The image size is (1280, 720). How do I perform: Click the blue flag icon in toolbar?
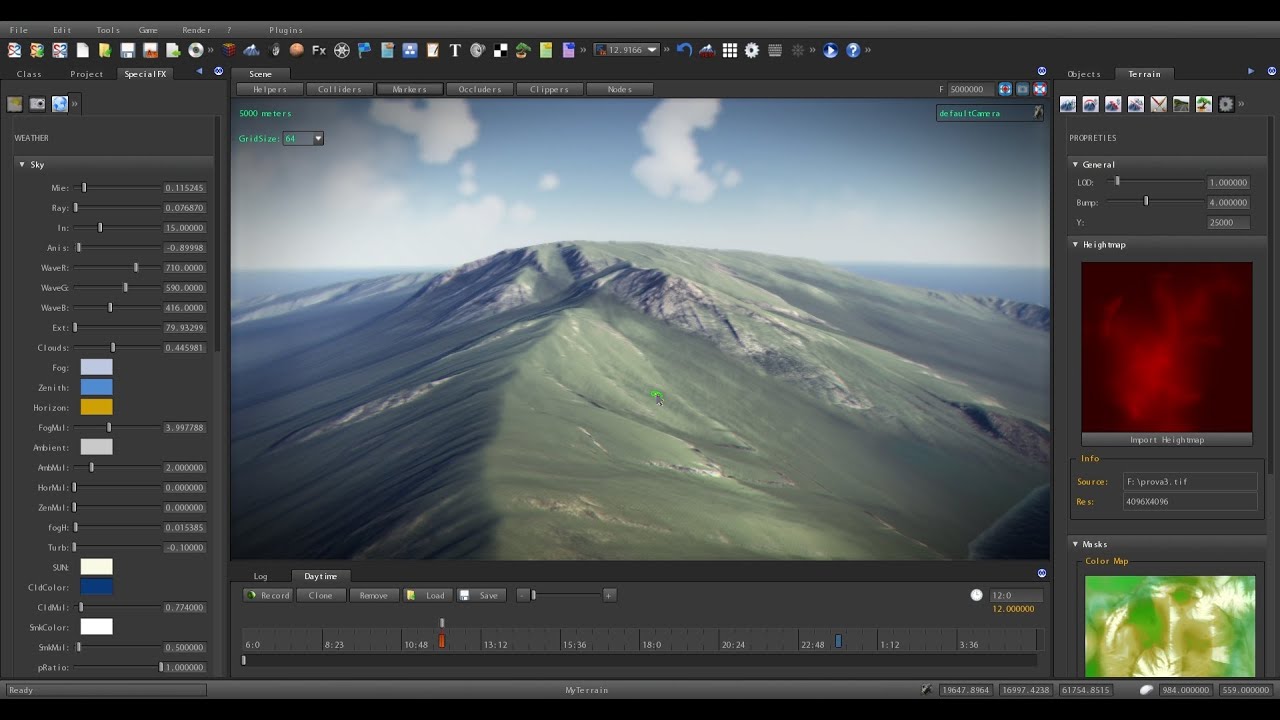click(365, 50)
